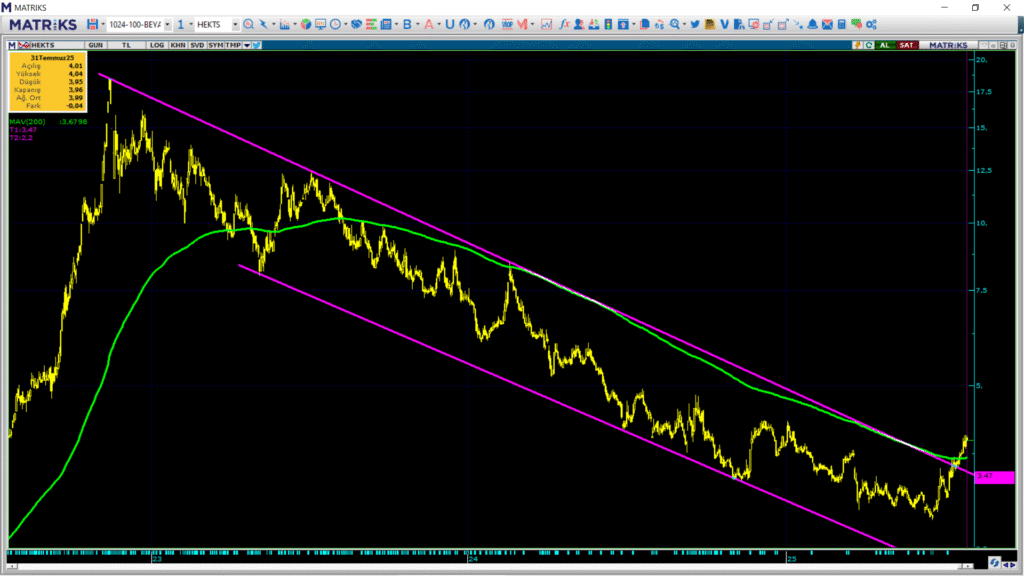Click the GUN period tab

click(96, 45)
